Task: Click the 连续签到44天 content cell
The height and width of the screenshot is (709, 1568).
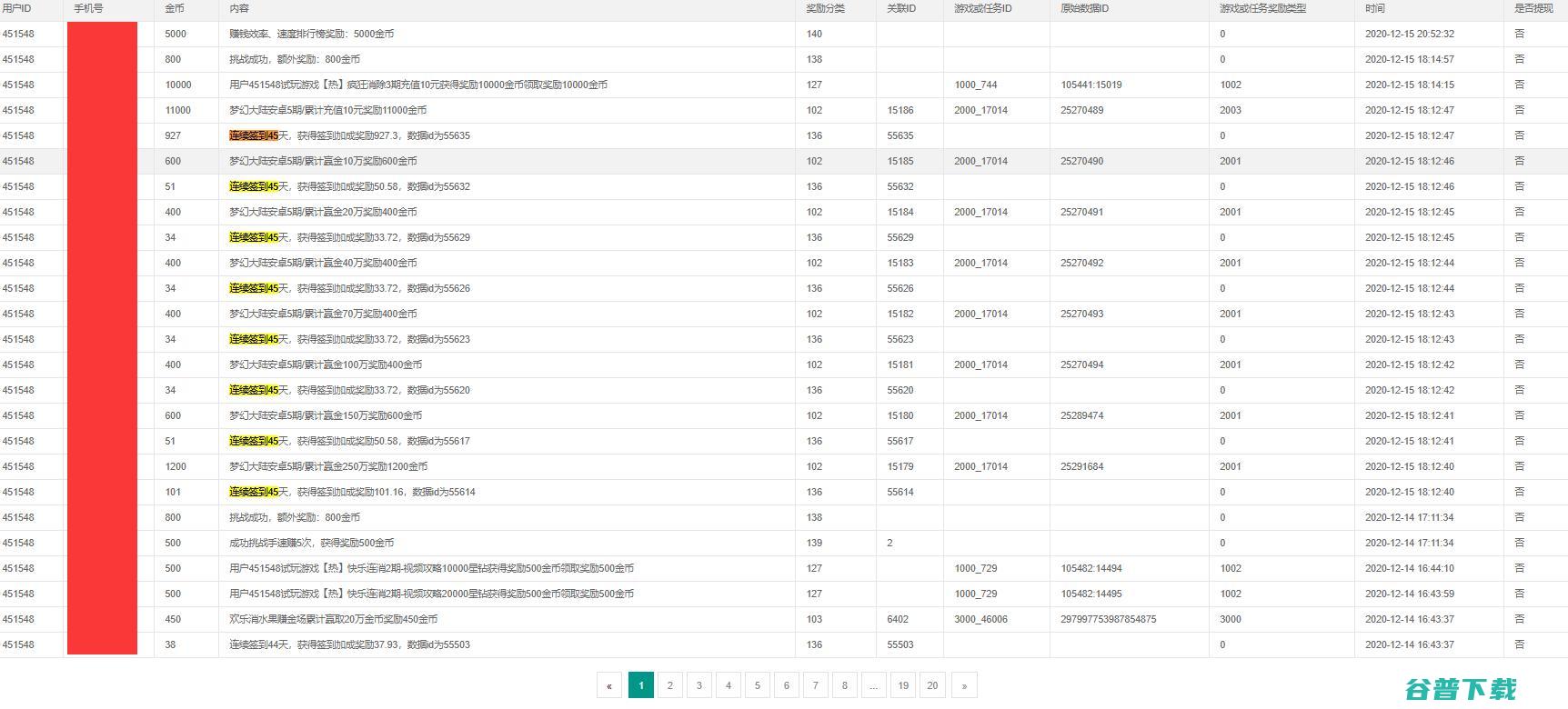Action: (349, 644)
